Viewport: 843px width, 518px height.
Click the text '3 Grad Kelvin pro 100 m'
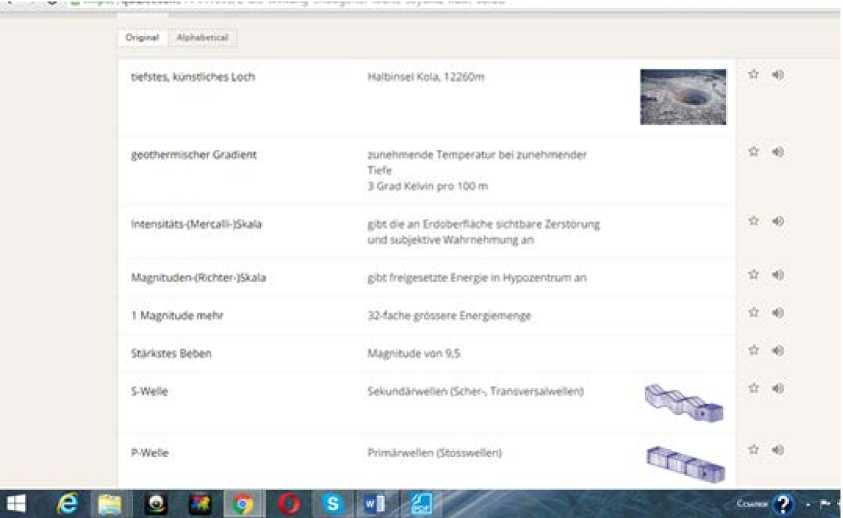point(427,186)
